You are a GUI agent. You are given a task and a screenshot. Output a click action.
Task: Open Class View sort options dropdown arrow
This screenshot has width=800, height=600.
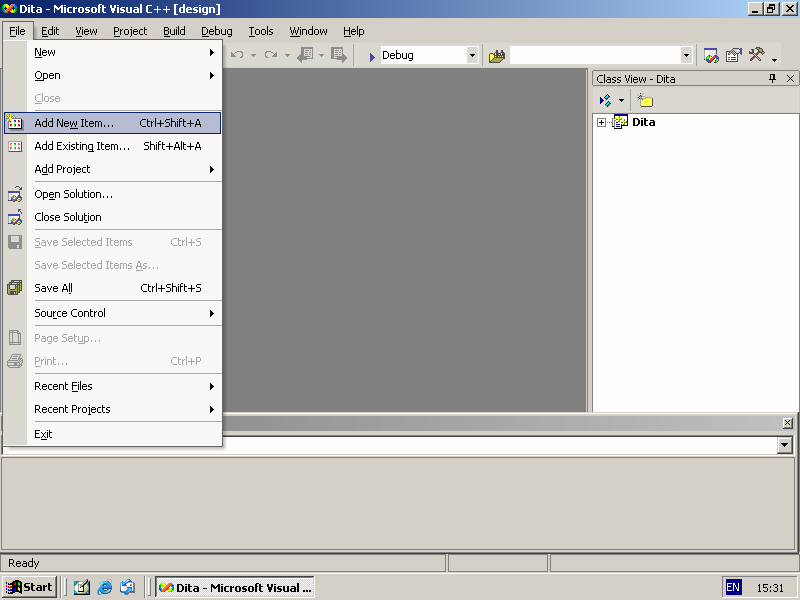point(621,101)
